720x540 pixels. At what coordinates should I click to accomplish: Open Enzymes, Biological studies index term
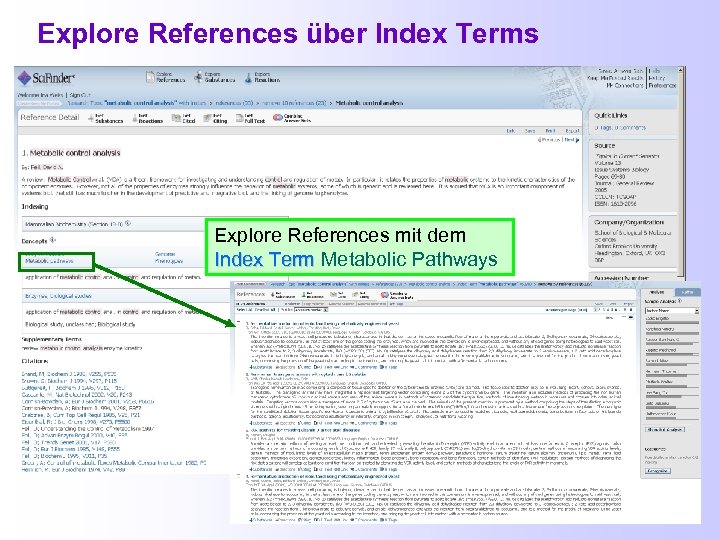click(x=58, y=296)
